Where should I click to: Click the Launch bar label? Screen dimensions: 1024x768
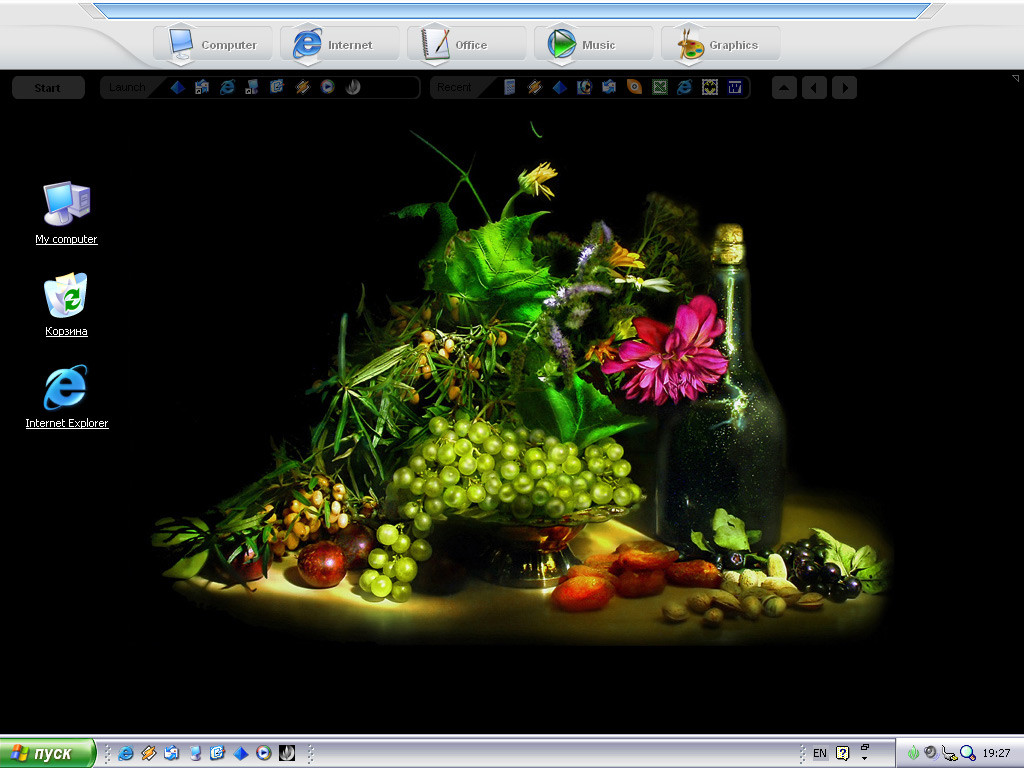tap(127, 87)
